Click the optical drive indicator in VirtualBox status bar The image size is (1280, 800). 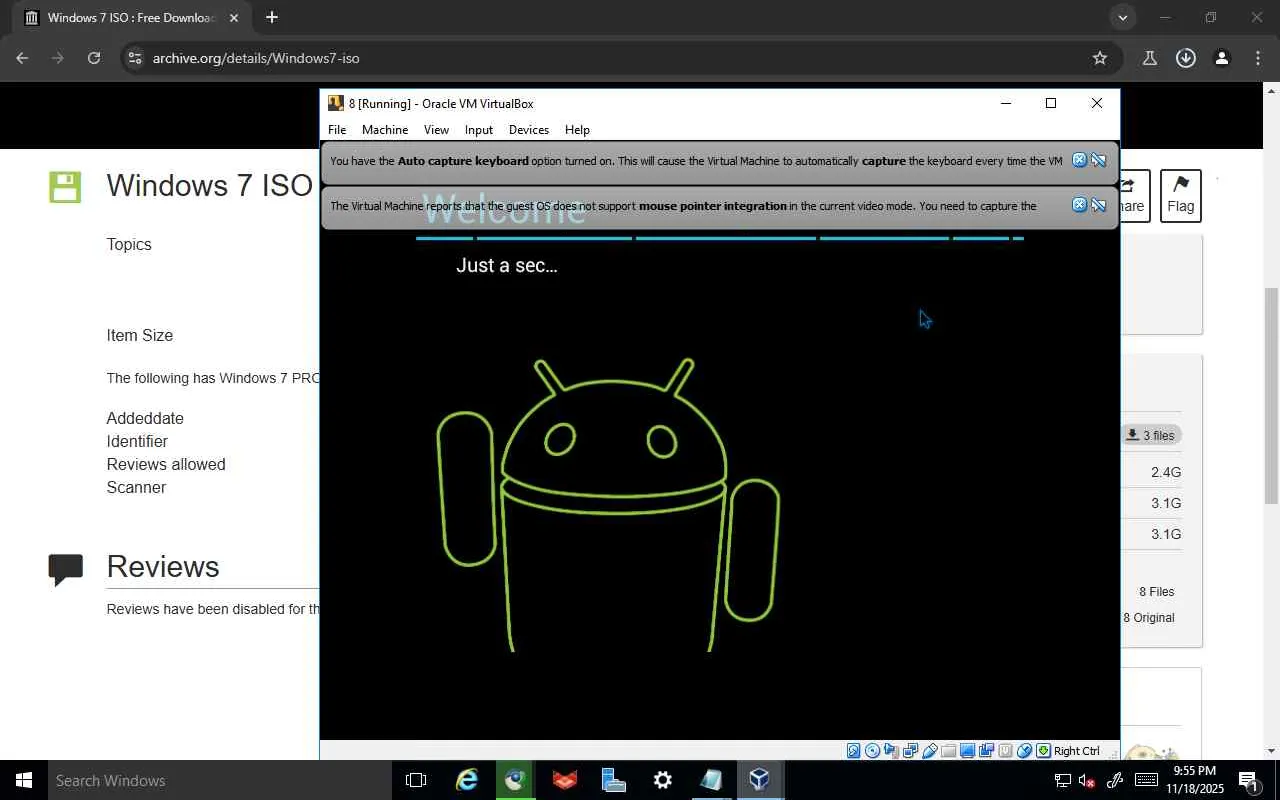pos(872,751)
